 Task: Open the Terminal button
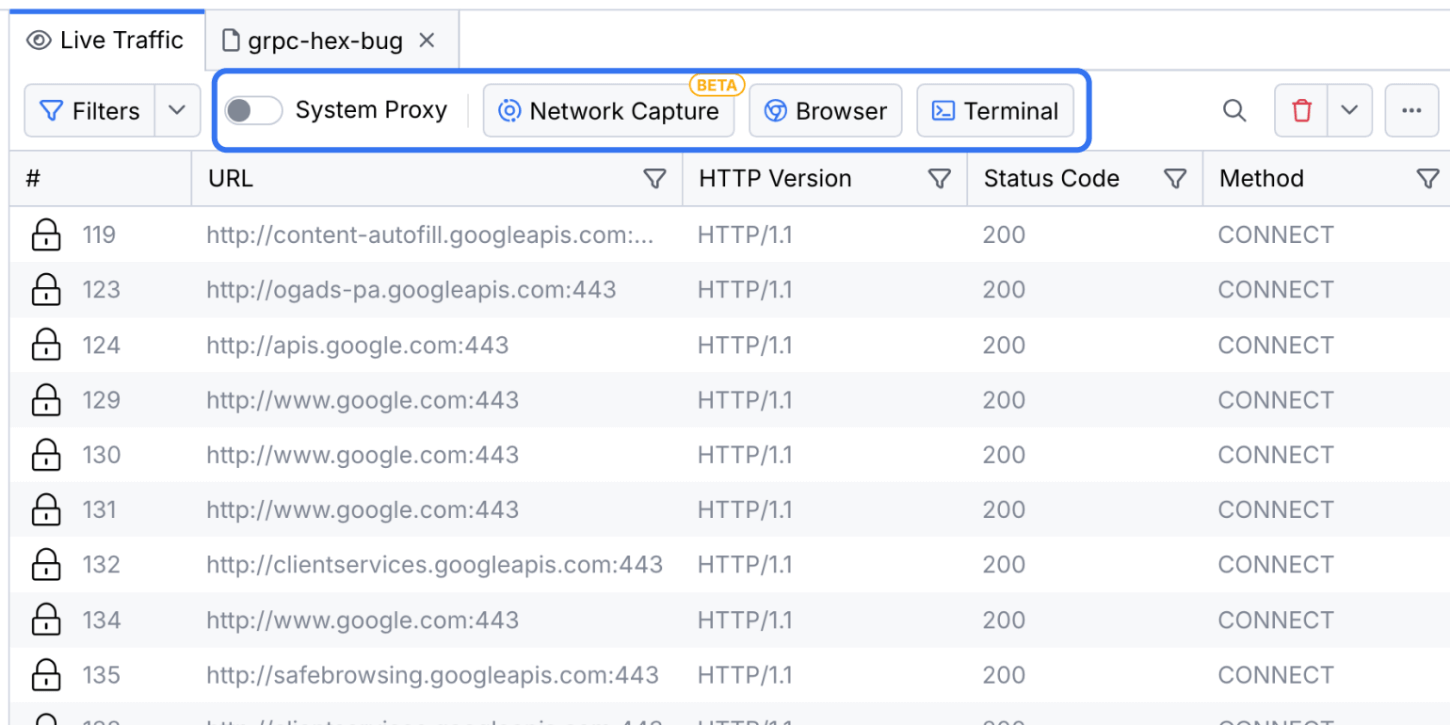click(x=995, y=111)
